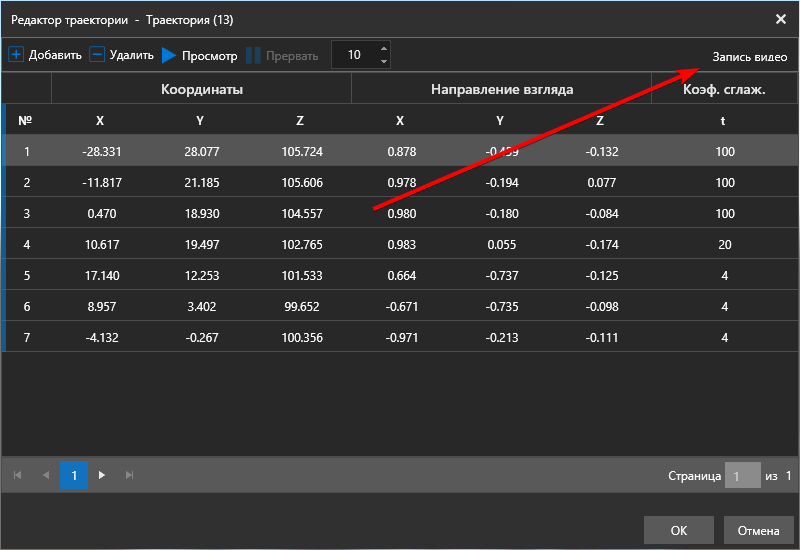The image size is (800, 550).
Task: Click the Страница page number field
Action: point(742,476)
